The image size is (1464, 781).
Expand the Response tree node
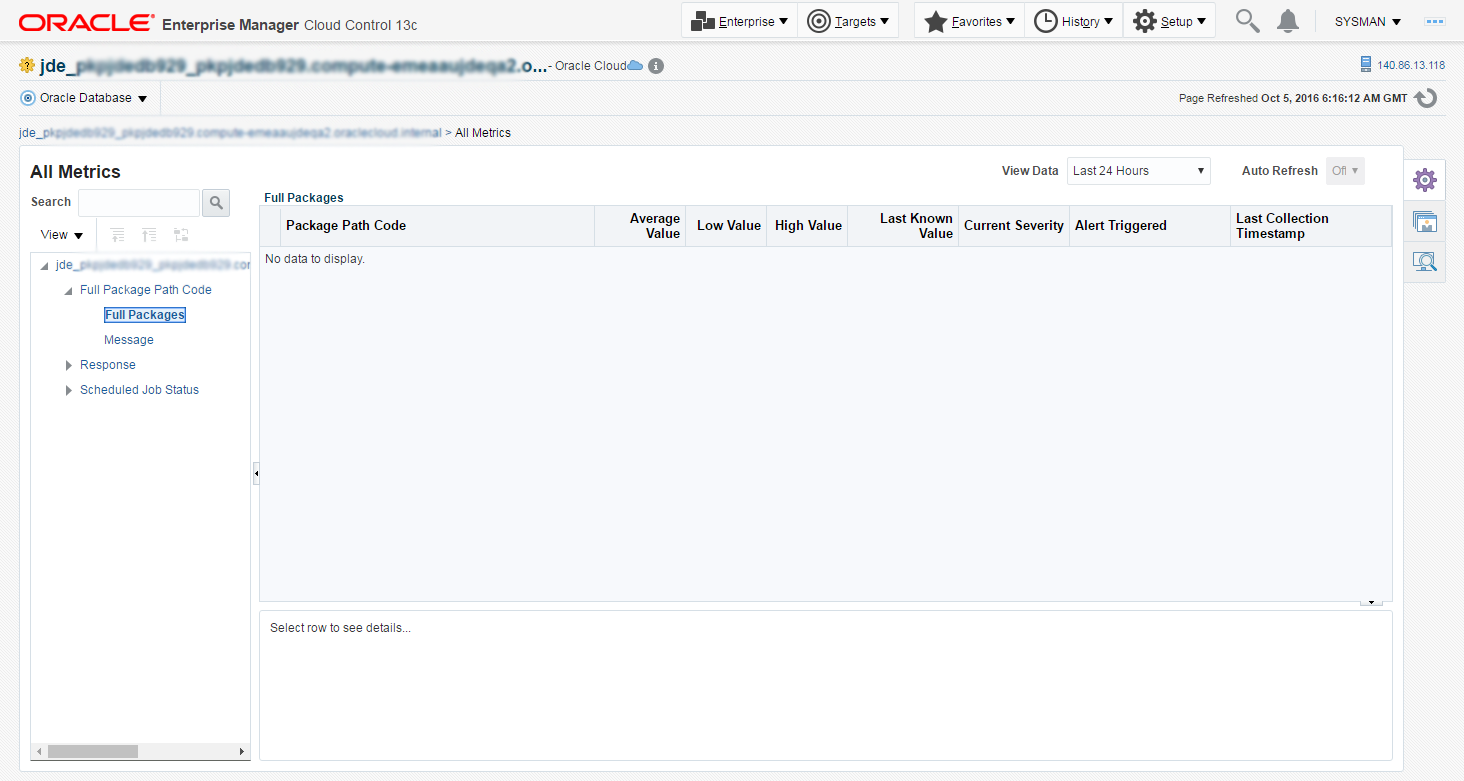coord(69,365)
